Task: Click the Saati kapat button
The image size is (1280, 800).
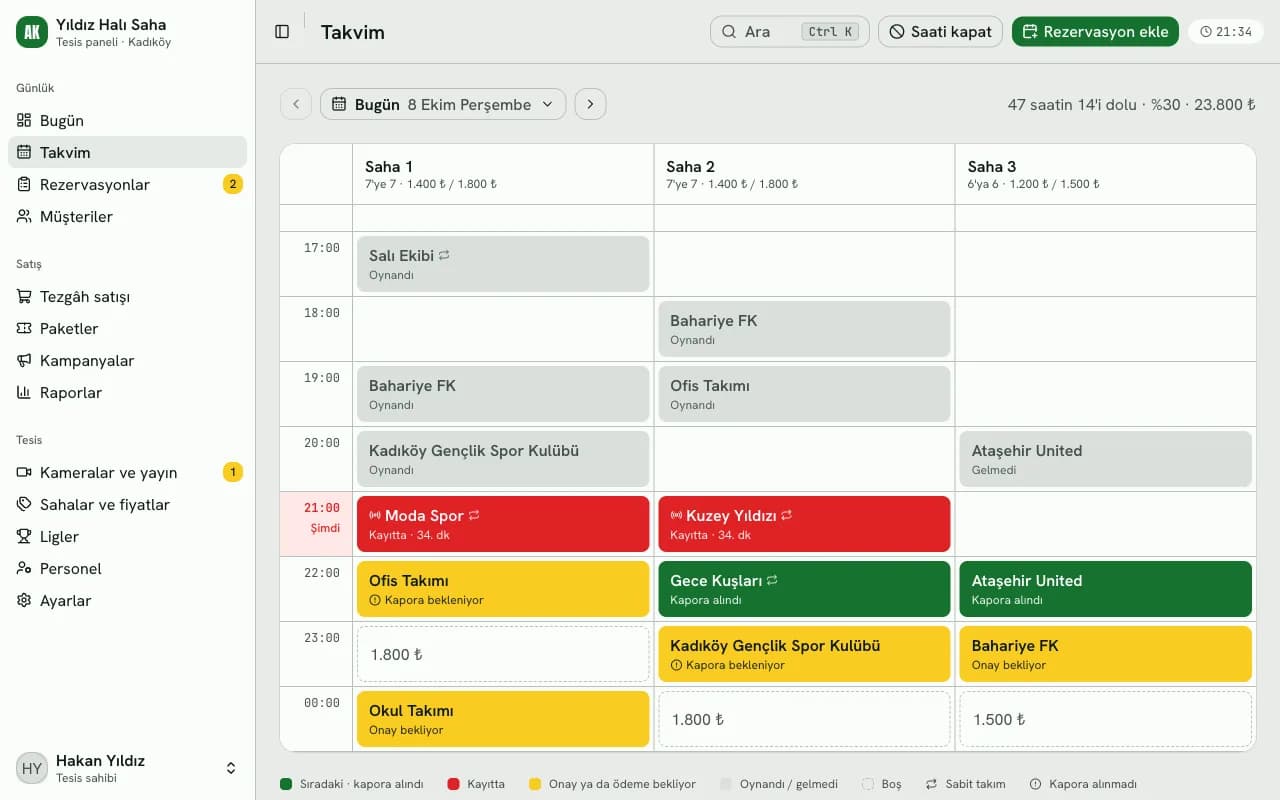Action: click(x=941, y=32)
